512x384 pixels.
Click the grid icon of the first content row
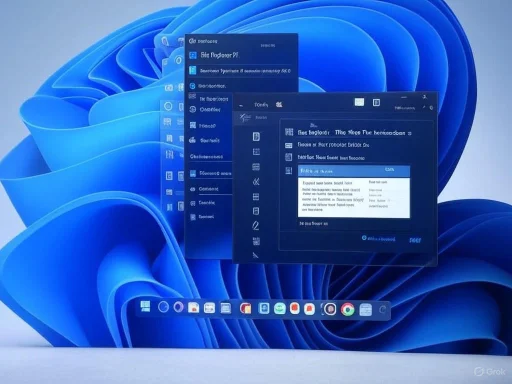[x=289, y=132]
